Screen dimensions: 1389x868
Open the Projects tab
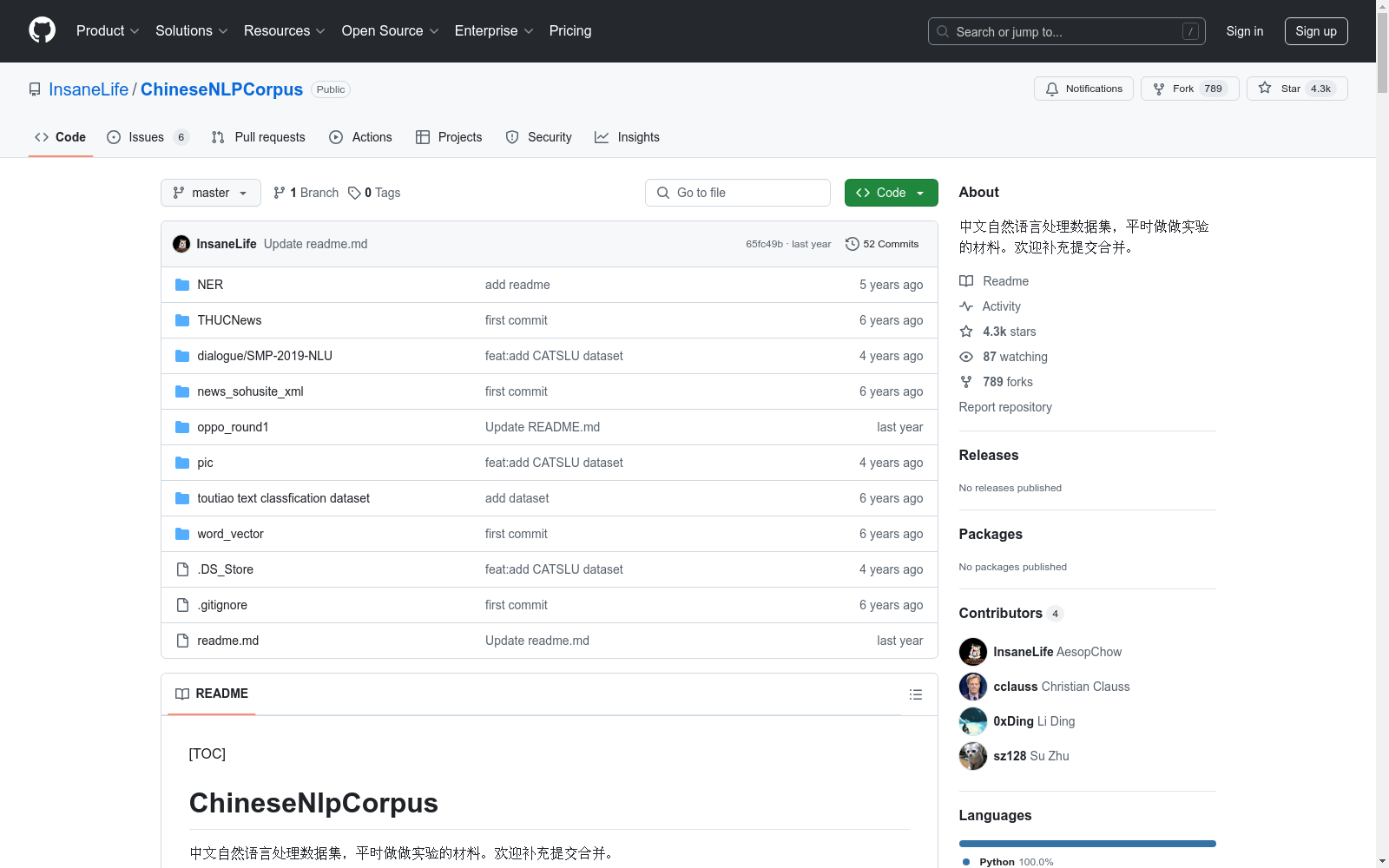coord(449,137)
